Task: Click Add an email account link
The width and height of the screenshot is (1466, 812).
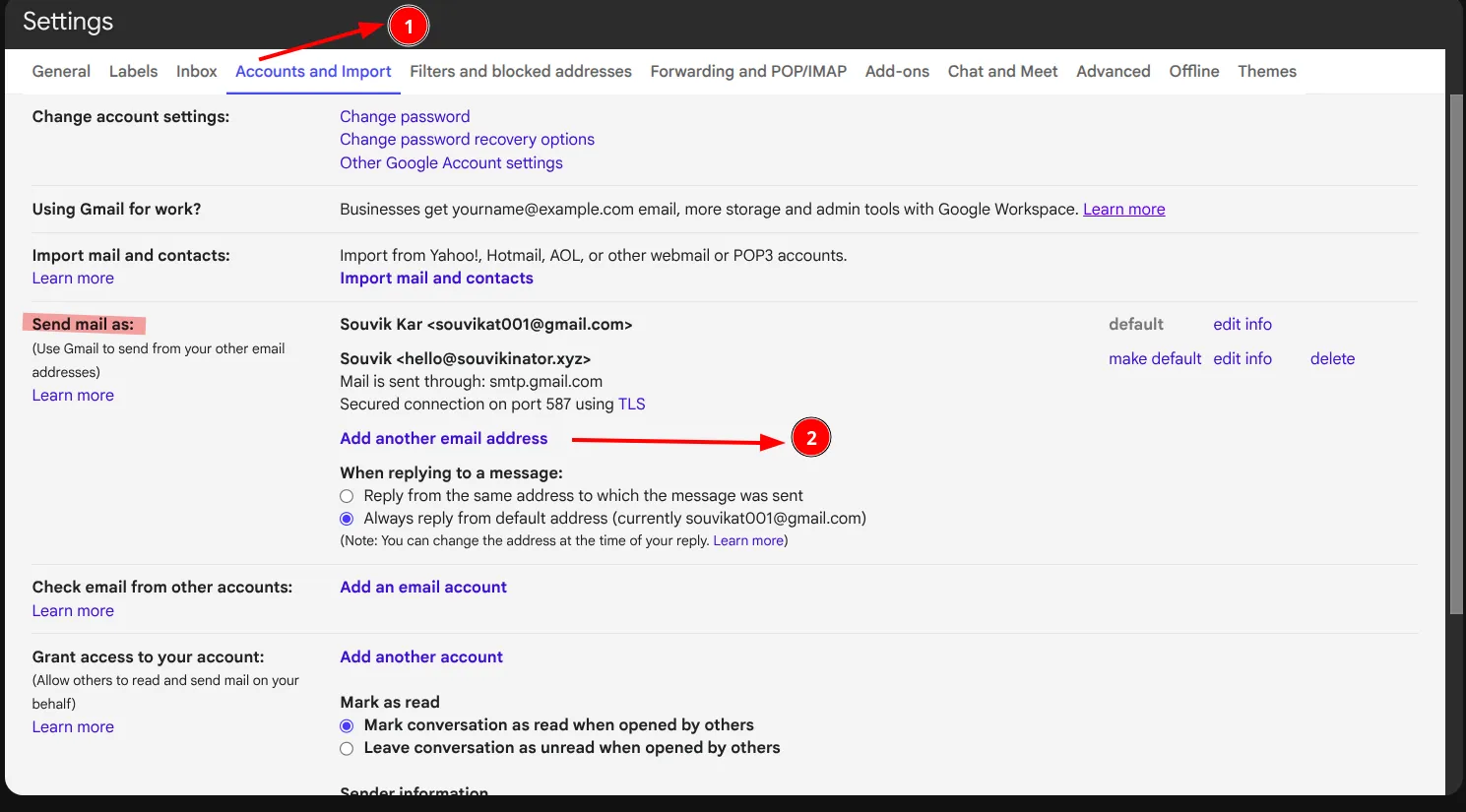Action: click(423, 587)
